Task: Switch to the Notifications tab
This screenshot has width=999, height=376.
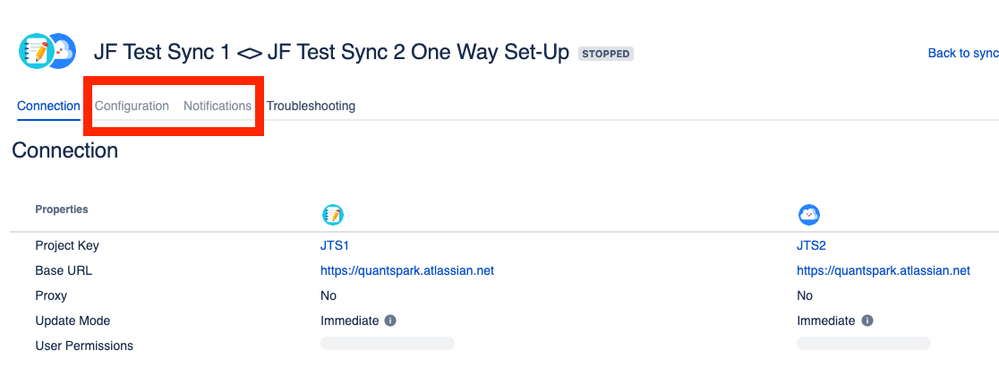Action: 217,106
